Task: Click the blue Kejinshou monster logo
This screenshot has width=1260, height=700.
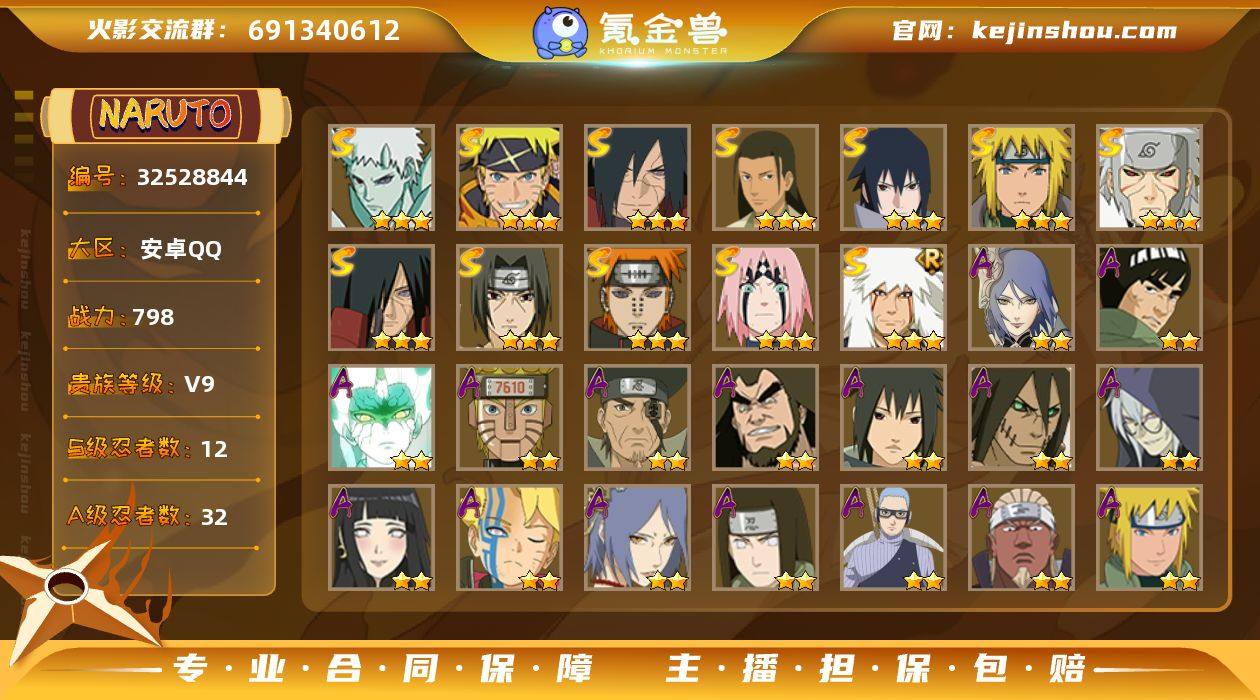Action: 560,32
